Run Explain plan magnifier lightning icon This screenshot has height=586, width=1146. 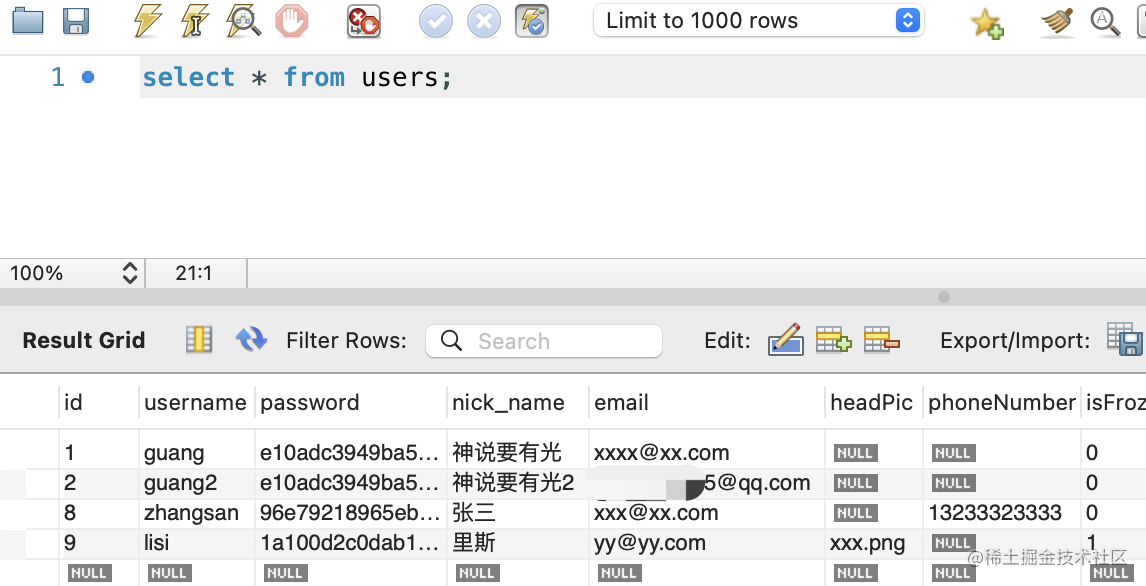243,21
